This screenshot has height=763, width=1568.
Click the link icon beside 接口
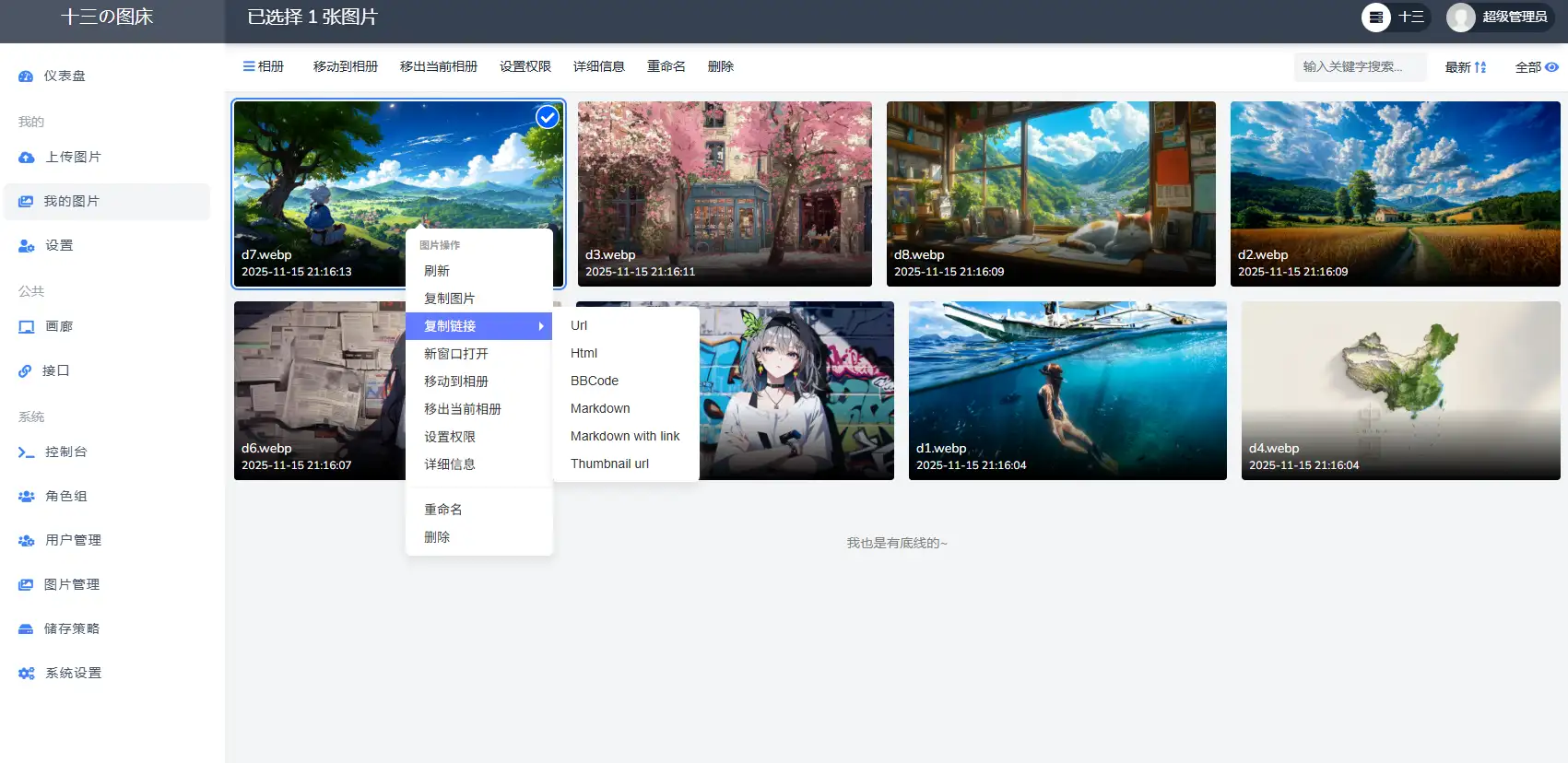[26, 371]
